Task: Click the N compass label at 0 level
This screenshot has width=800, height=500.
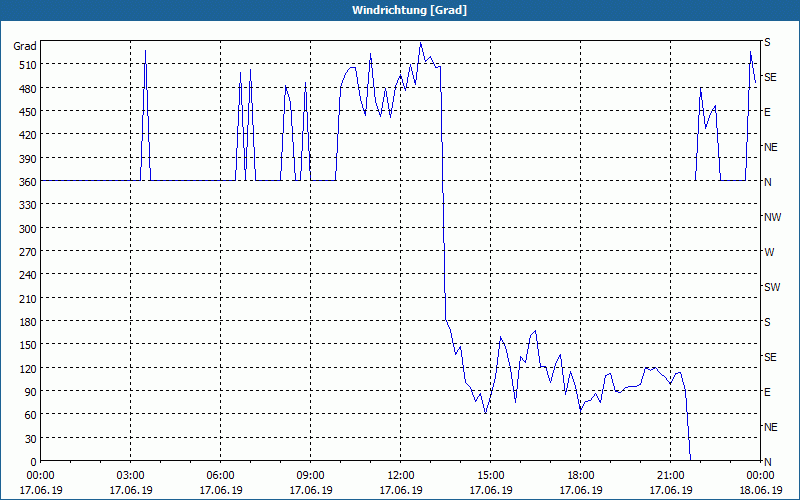Action: [768, 462]
